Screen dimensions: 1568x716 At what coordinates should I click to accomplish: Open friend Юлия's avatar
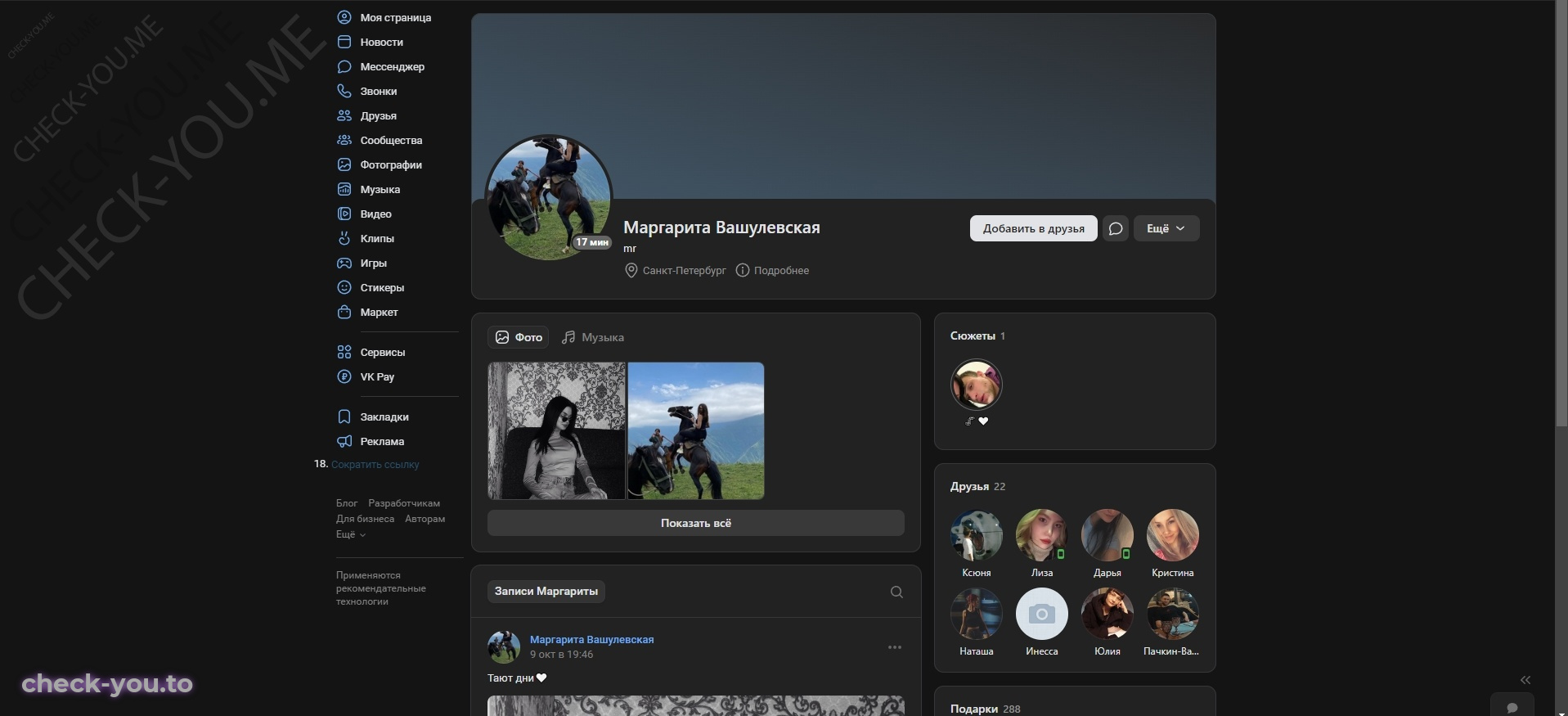click(1107, 614)
